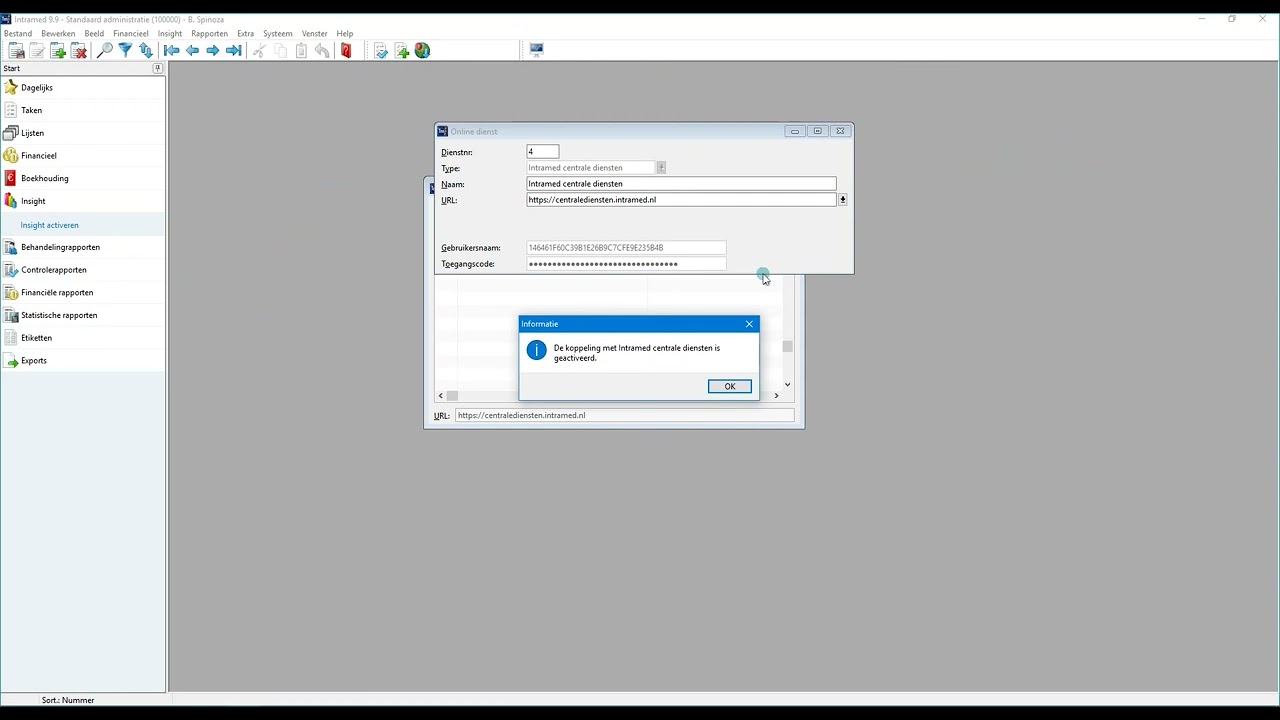1280x720 pixels.
Task: Click the document with green plus icon
Action: pyautogui.click(x=402, y=51)
